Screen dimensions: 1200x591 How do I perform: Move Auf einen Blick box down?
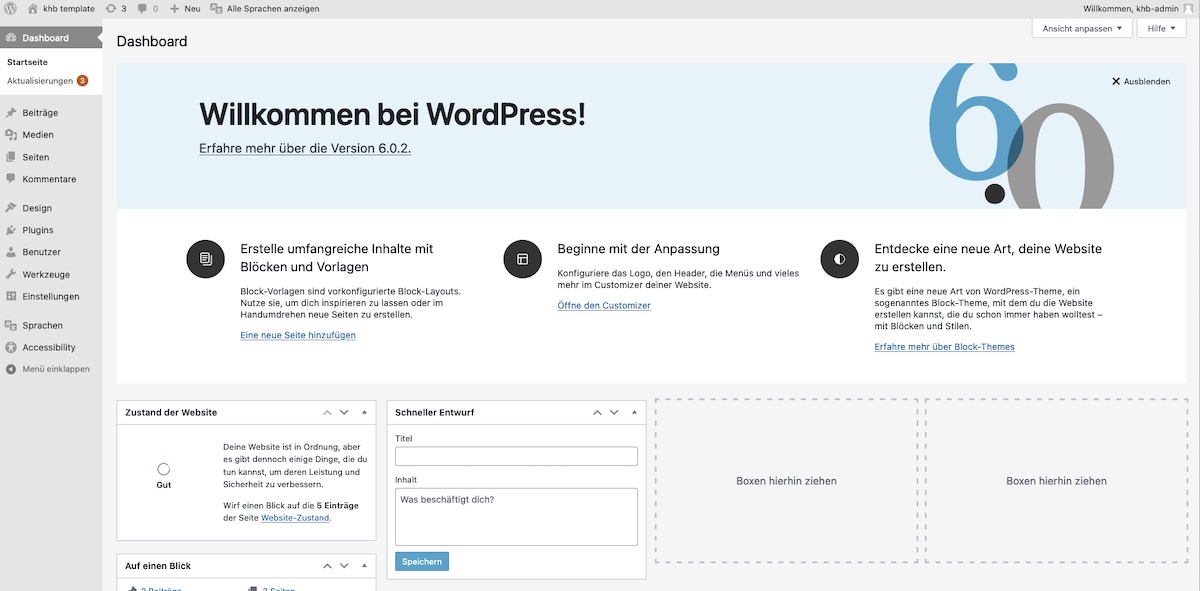point(344,566)
